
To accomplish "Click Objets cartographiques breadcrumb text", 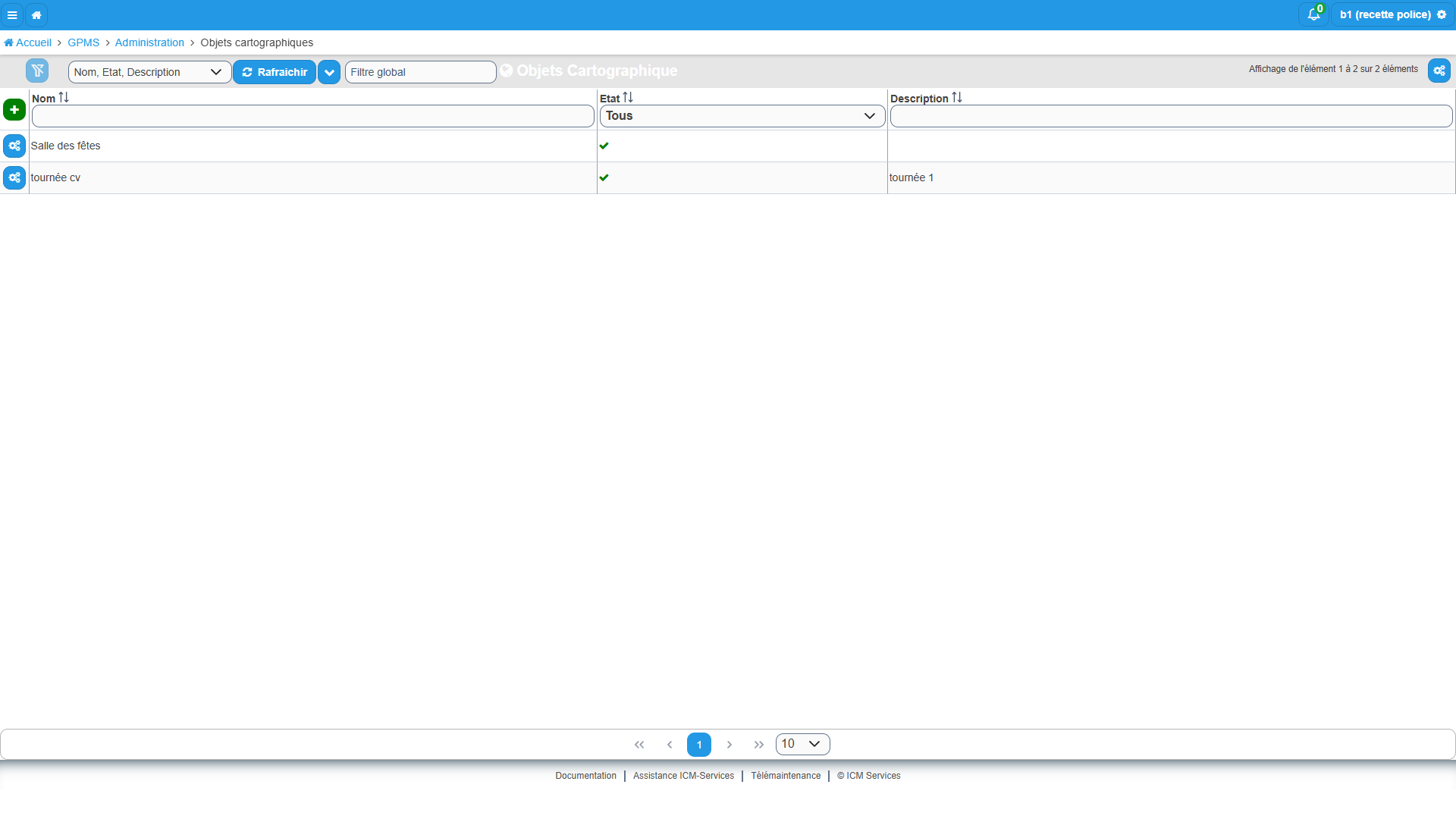I will (256, 42).
